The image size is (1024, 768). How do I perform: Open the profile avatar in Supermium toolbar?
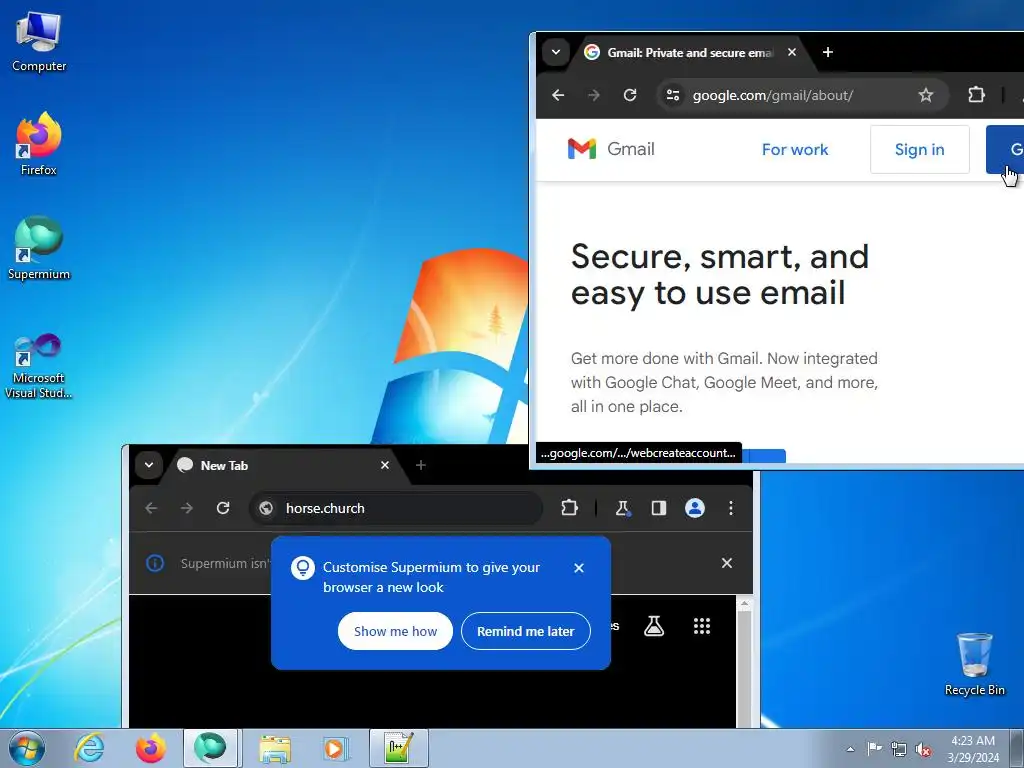(694, 508)
